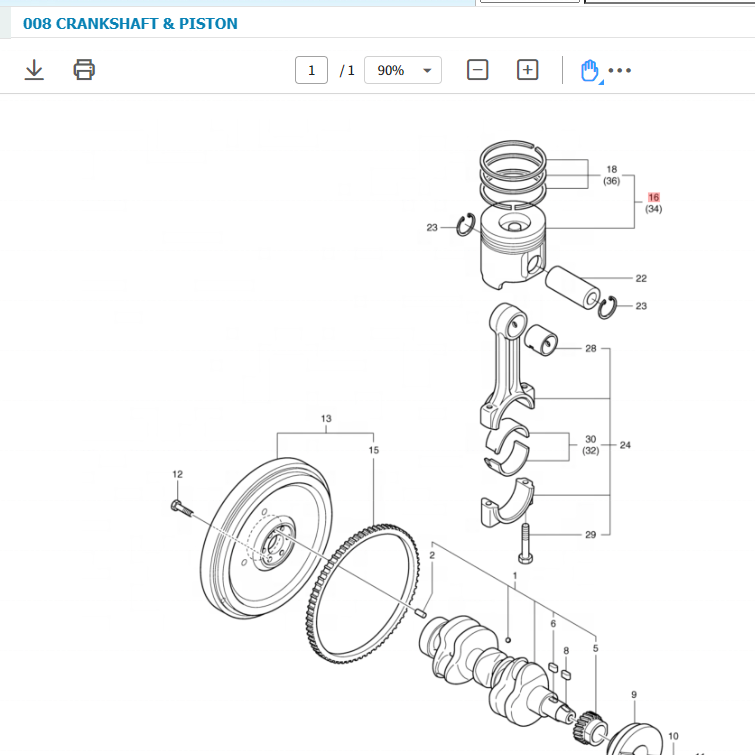Click the download document icon
755x755 pixels.
click(x=34, y=70)
